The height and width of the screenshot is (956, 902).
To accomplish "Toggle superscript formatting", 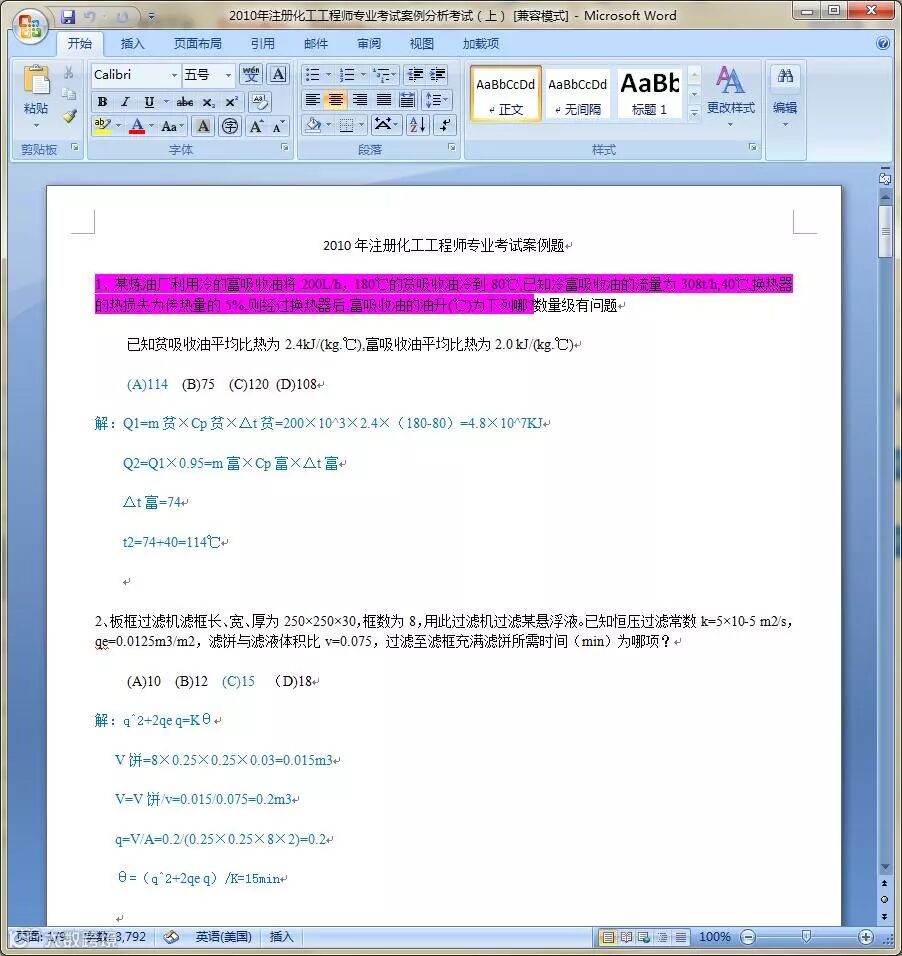I will (232, 102).
